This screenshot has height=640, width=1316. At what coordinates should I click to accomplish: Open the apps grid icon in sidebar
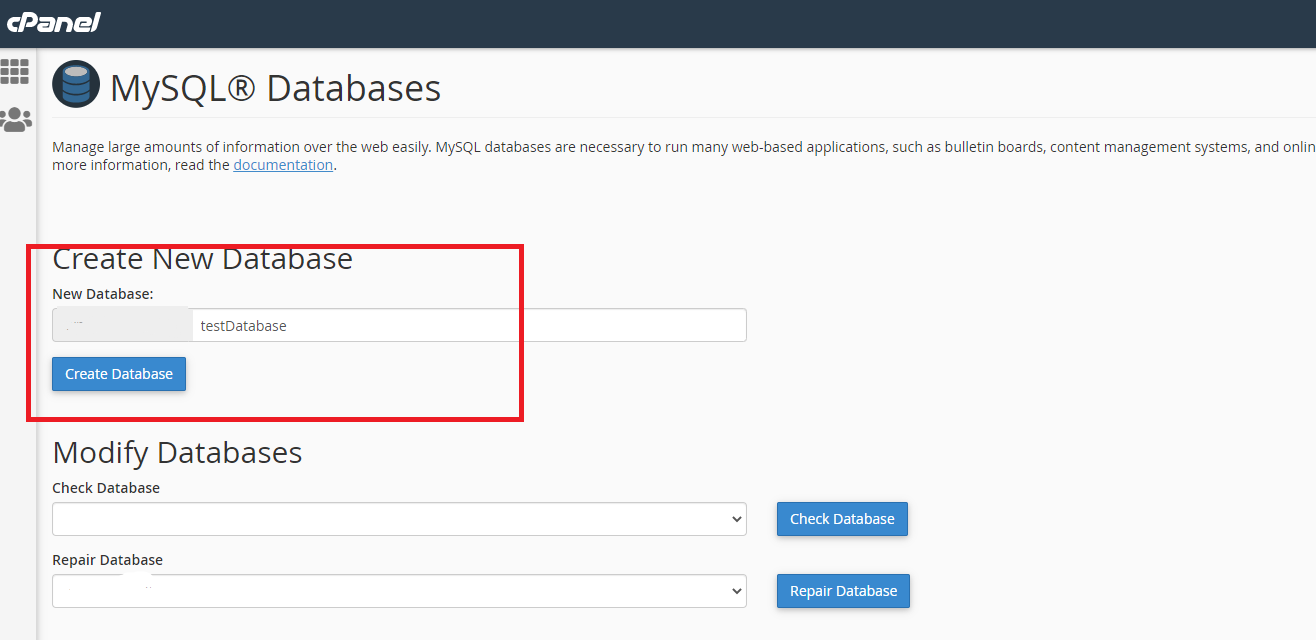click(x=15, y=71)
